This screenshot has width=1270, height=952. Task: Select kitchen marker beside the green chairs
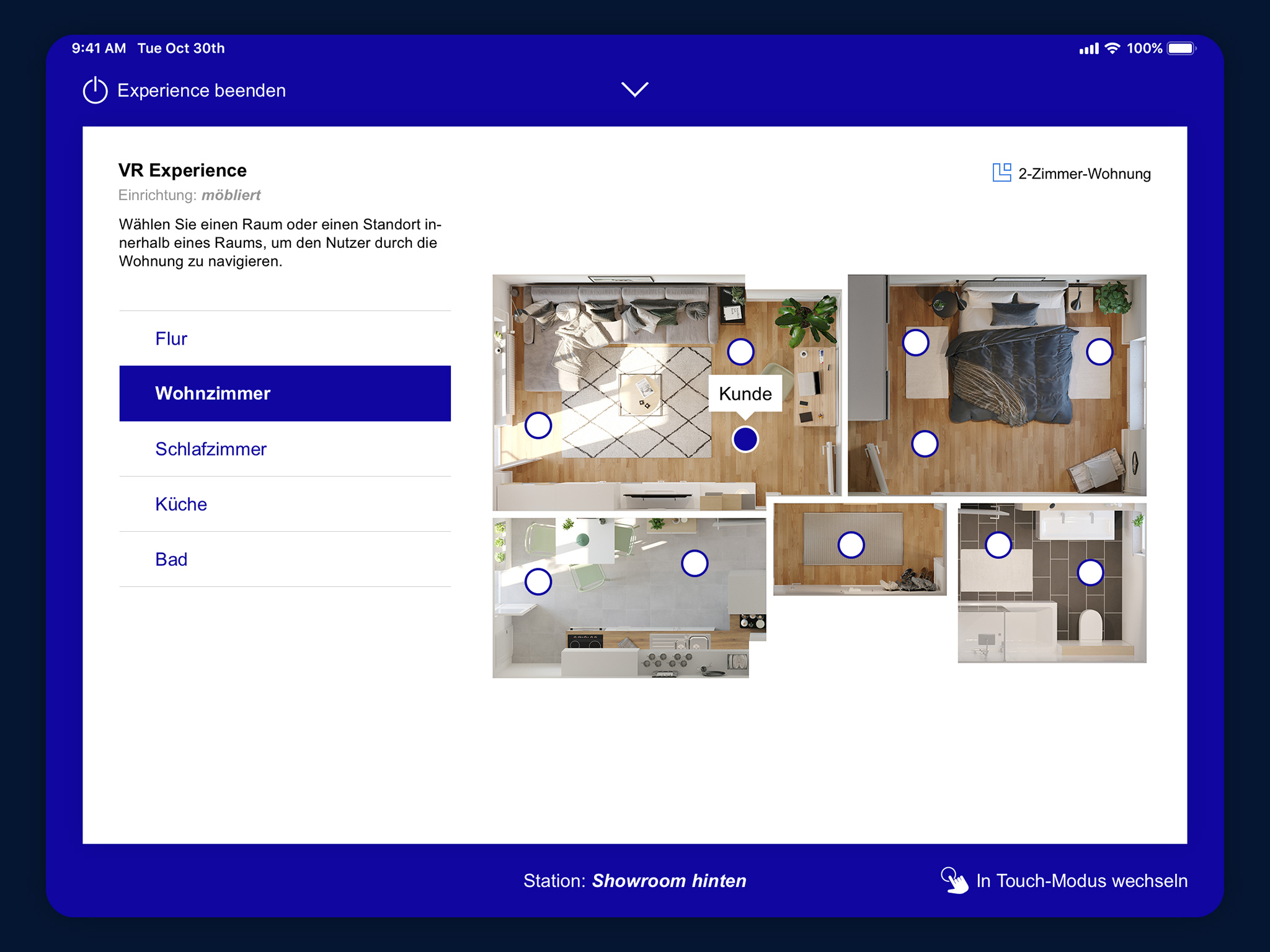pyautogui.click(x=538, y=581)
